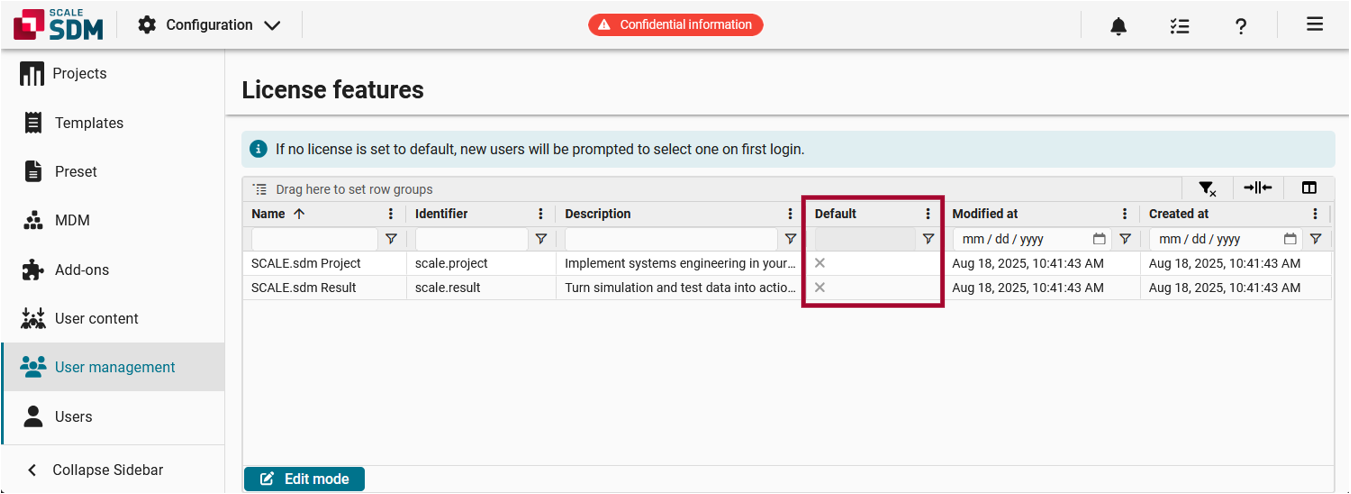This screenshot has width=1351, height=494.
Task: Clear all table filters icon
Action: [1207, 189]
